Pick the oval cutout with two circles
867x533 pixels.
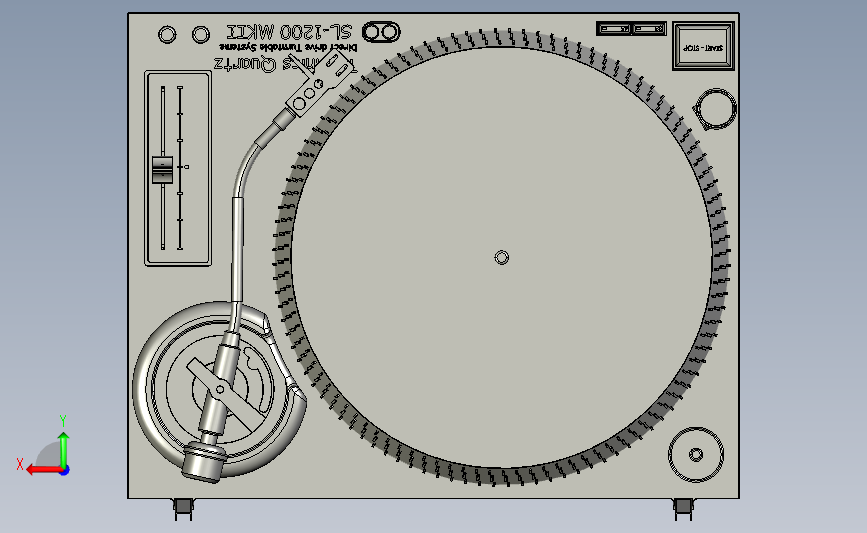coord(381,32)
